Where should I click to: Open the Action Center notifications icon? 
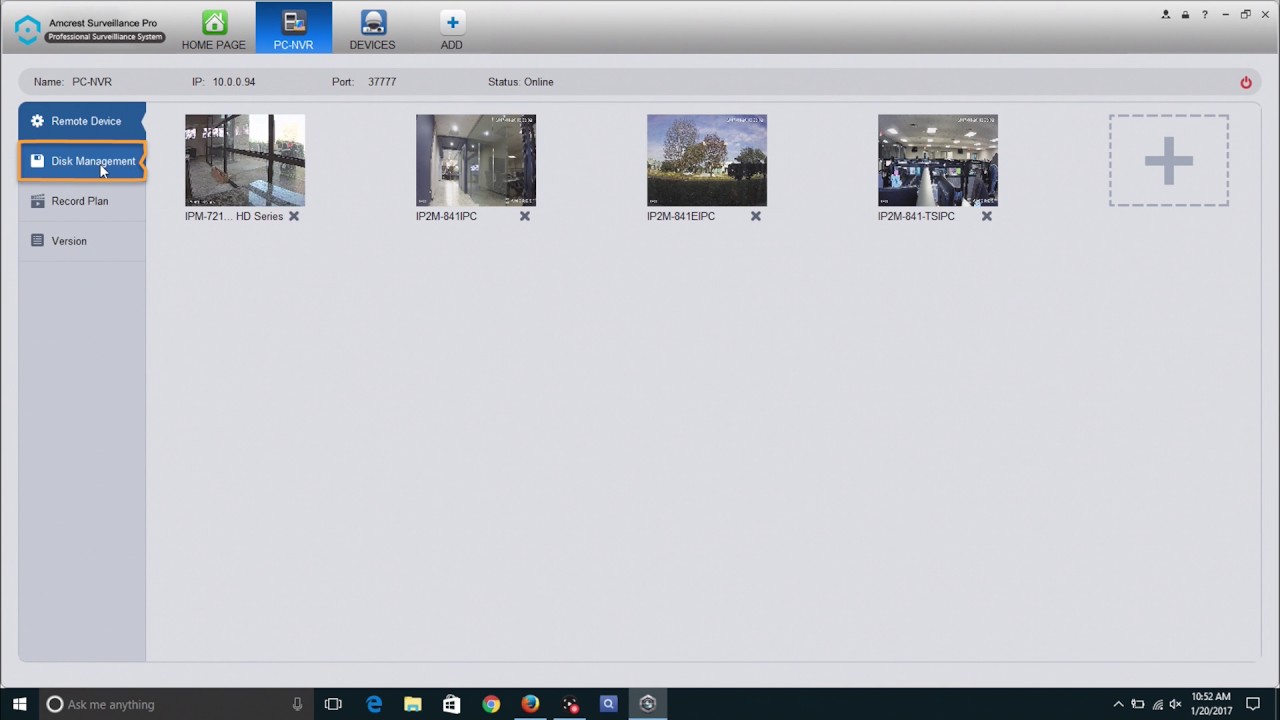pyautogui.click(x=1253, y=704)
